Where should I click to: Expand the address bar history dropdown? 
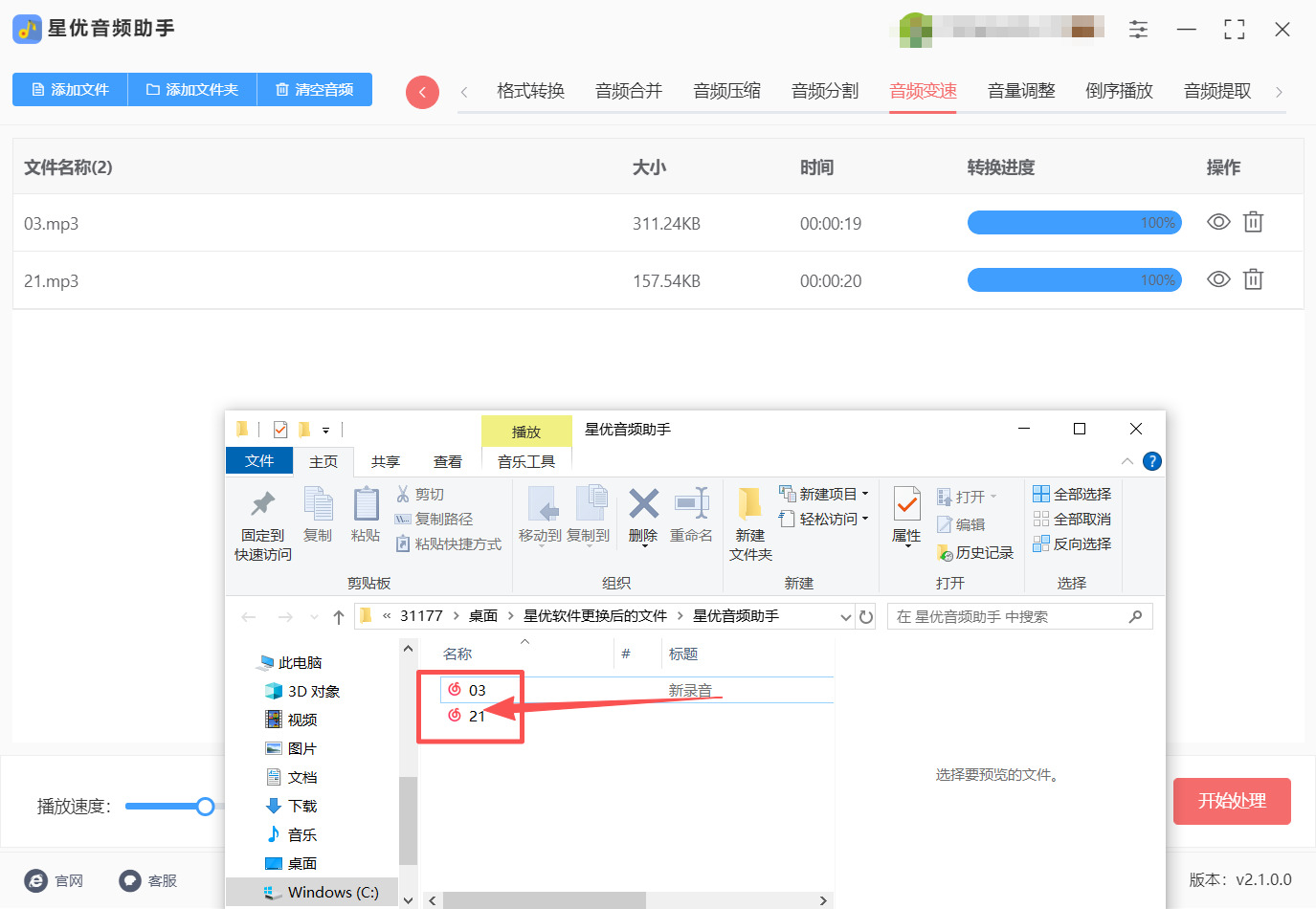pyautogui.click(x=846, y=617)
